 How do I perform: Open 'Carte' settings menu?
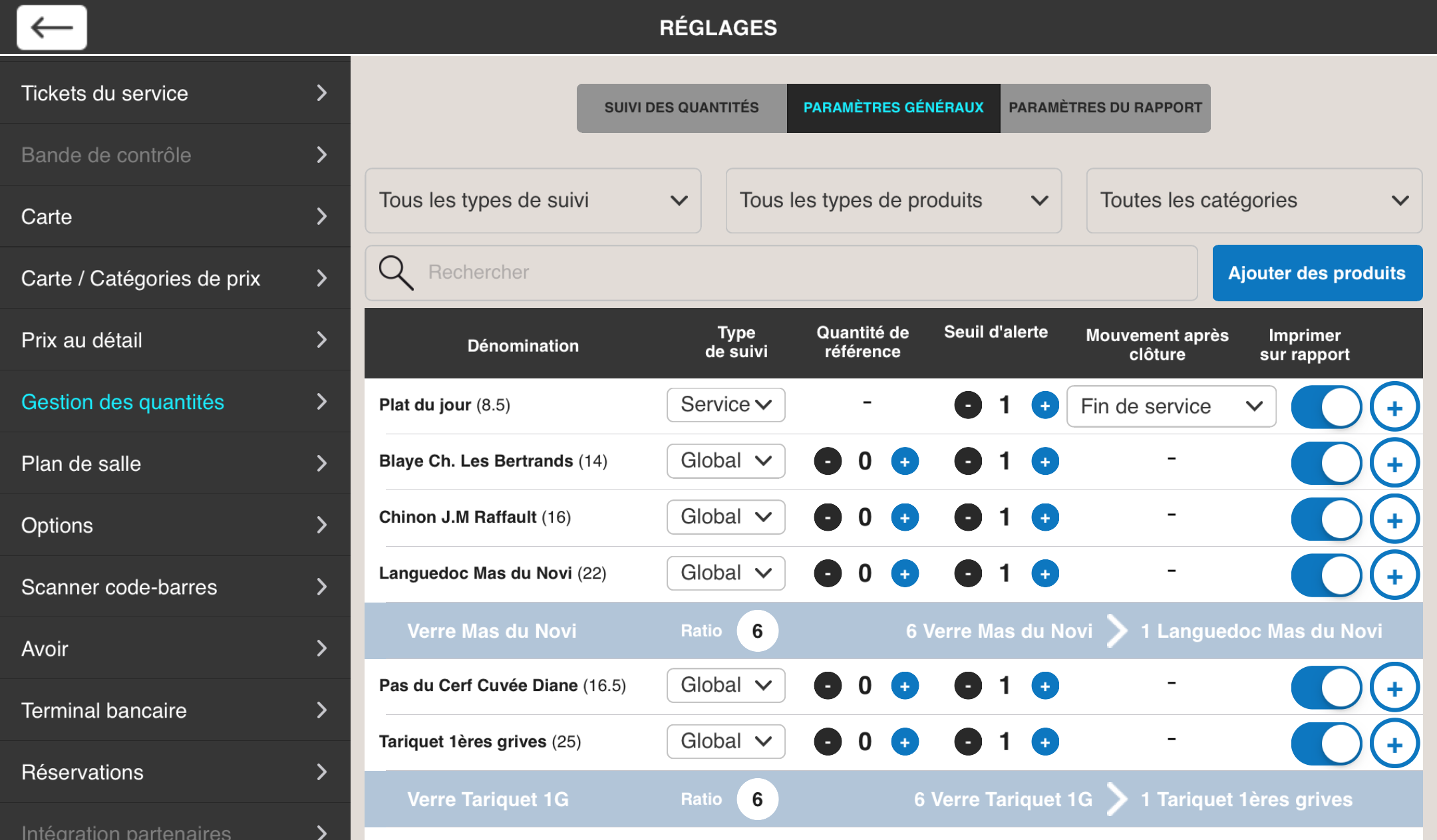pyautogui.click(x=175, y=217)
